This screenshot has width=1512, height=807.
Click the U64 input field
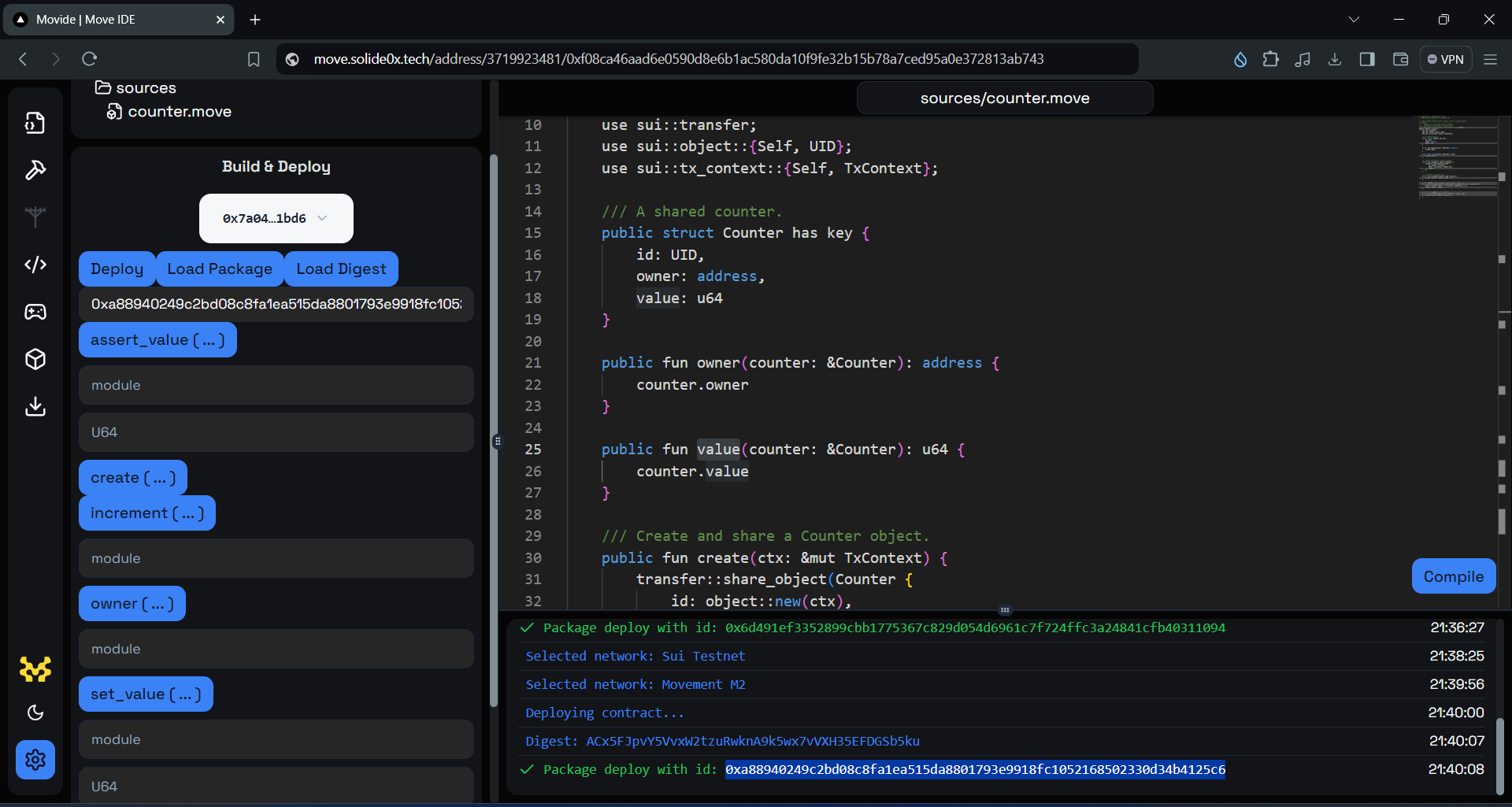(x=275, y=432)
